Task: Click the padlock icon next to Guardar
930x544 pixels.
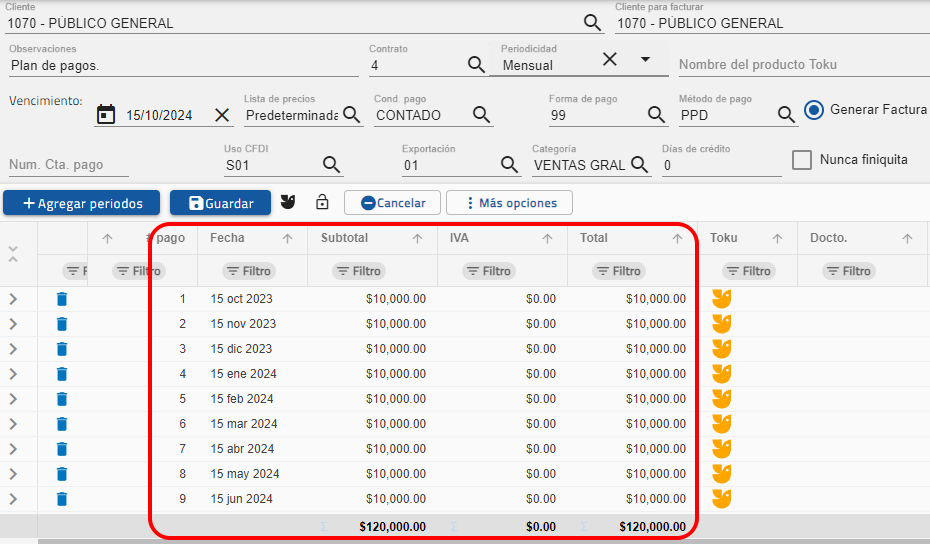Action: tap(322, 203)
